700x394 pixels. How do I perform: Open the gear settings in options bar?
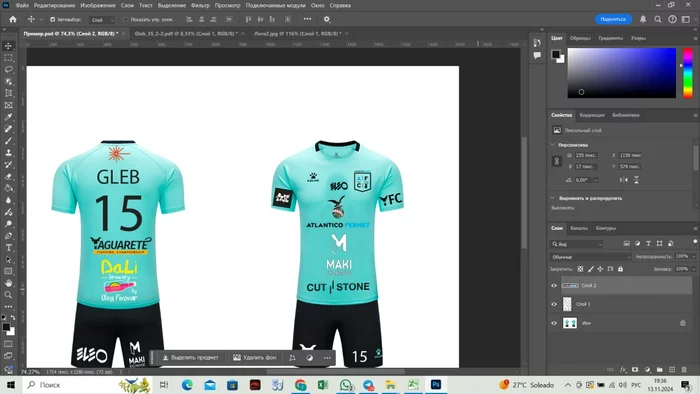(327, 19)
